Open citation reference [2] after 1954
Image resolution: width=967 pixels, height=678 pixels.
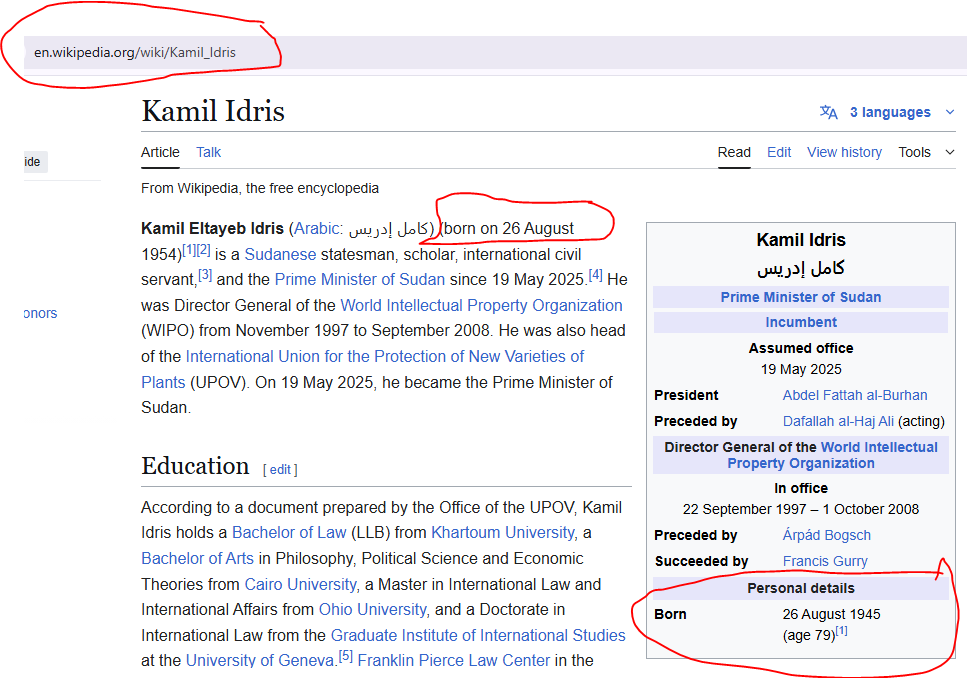(x=204, y=250)
